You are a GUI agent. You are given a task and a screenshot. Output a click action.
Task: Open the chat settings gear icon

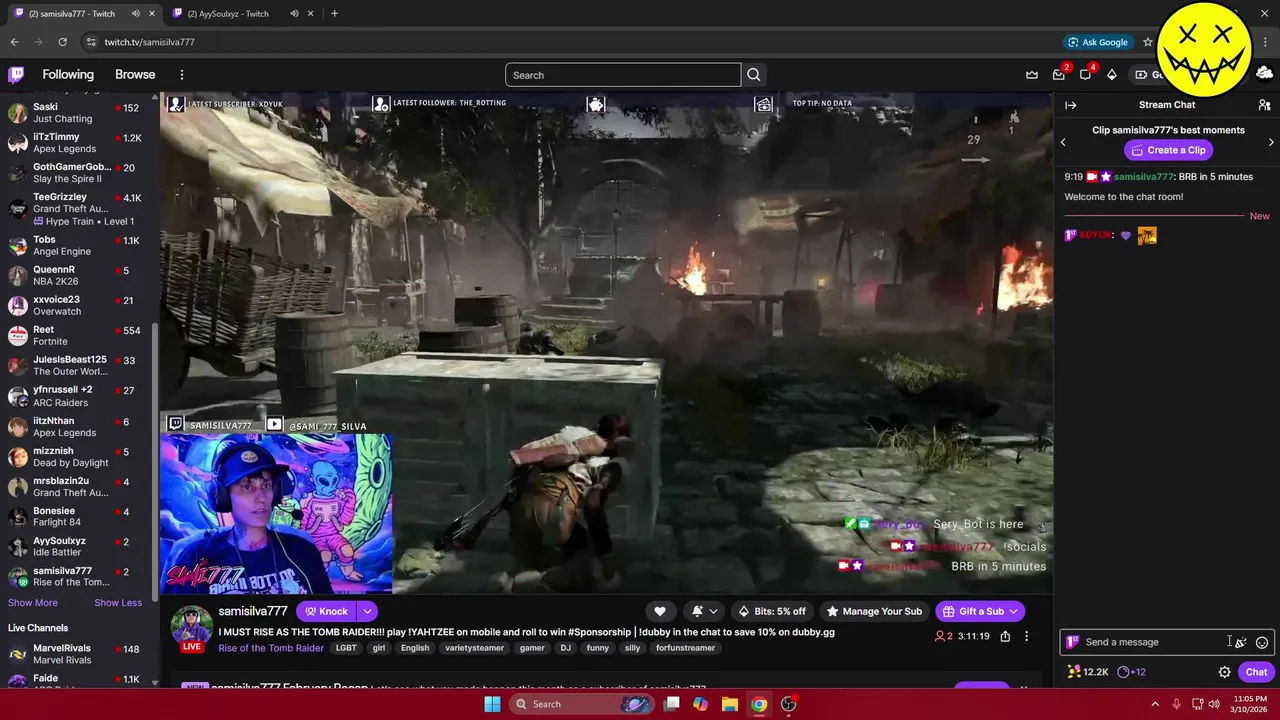click(1224, 672)
